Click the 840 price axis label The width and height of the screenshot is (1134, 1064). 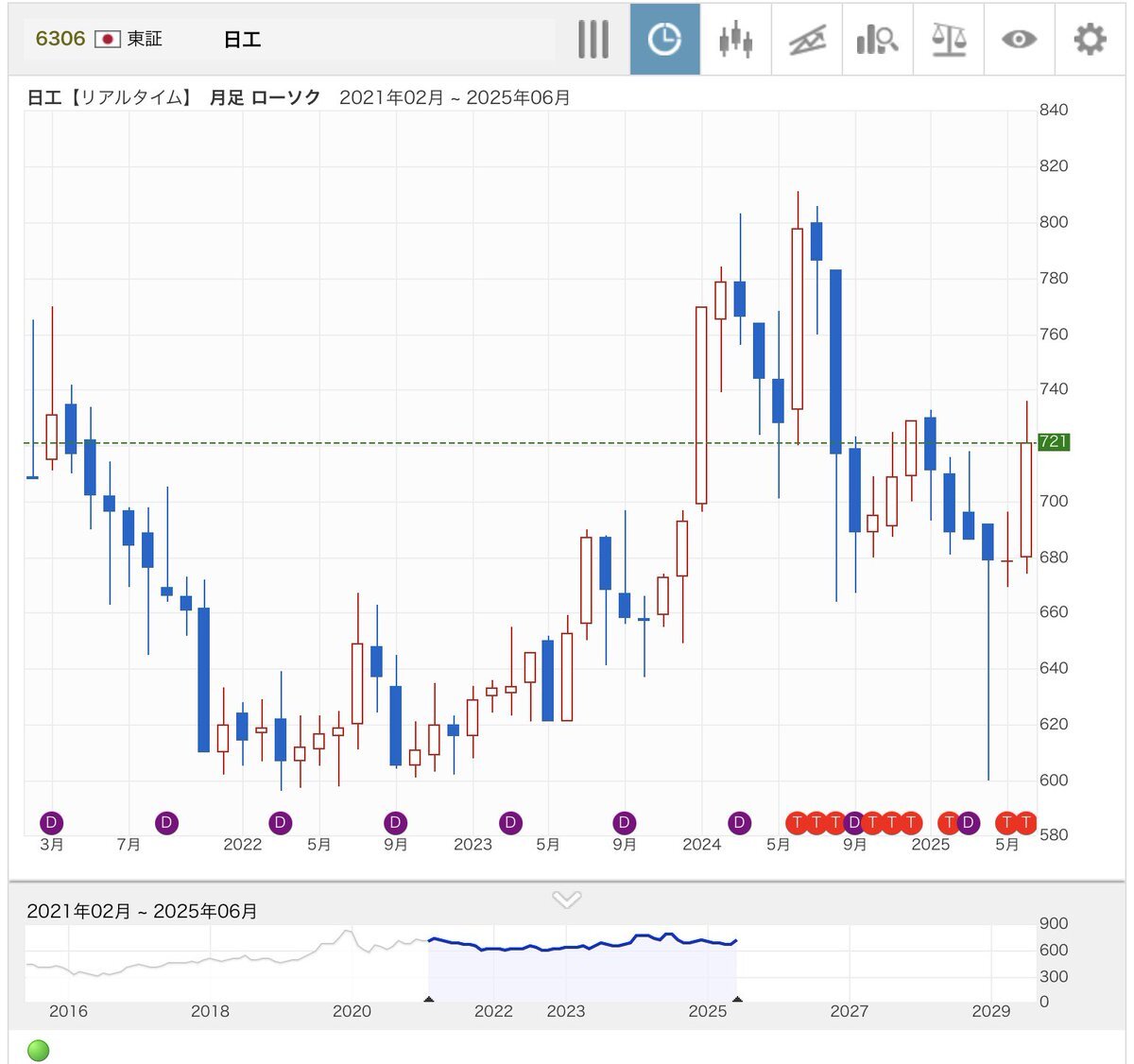[1054, 110]
